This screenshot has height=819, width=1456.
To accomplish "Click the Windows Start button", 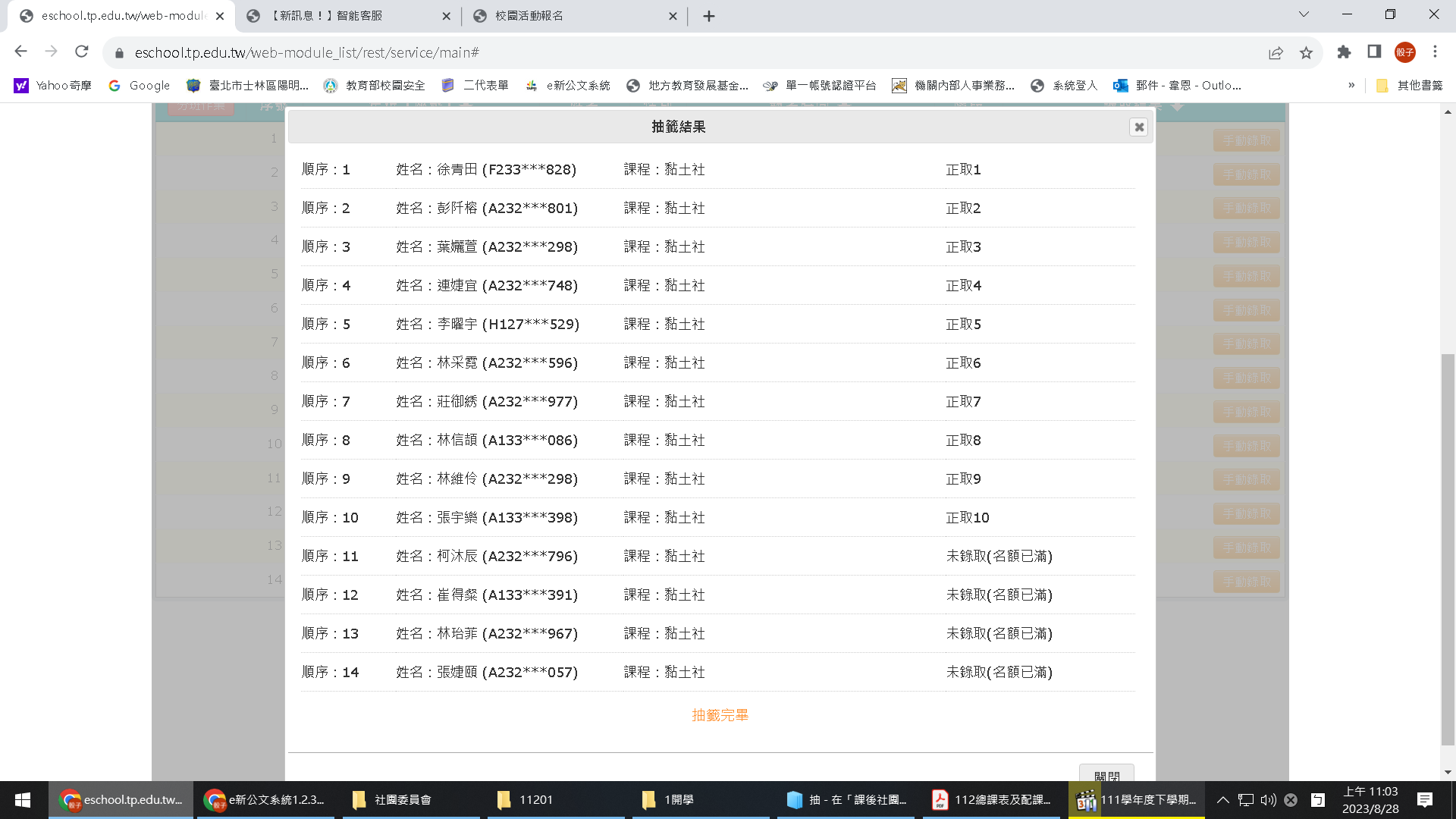I will [x=23, y=800].
